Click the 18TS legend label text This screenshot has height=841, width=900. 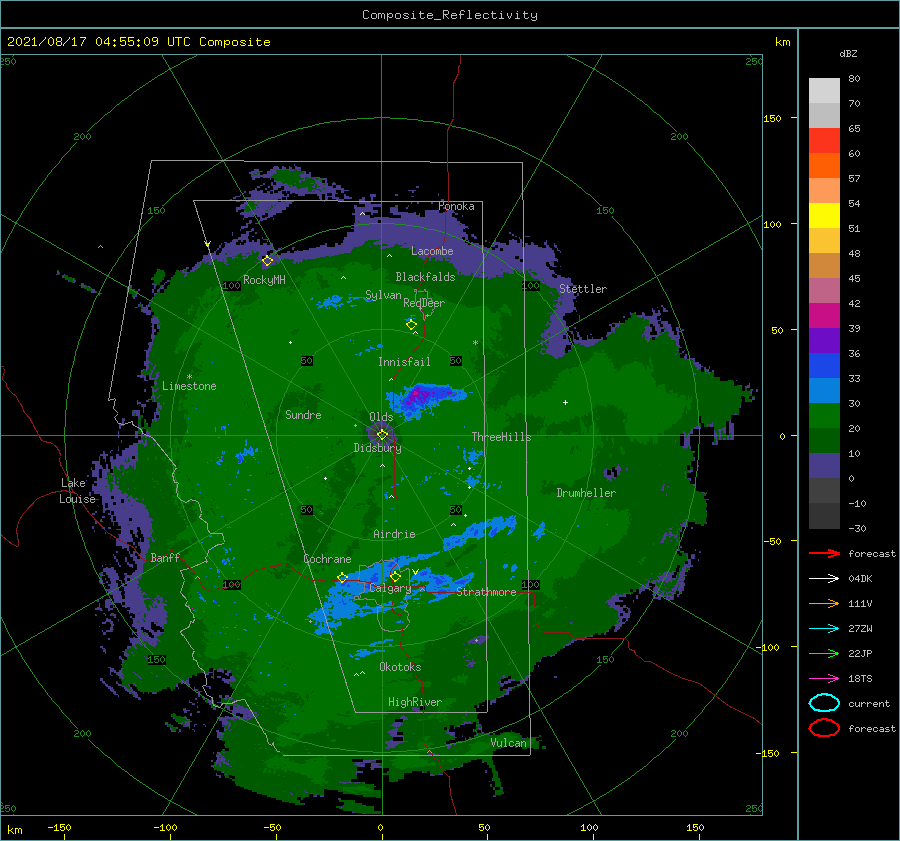[x=860, y=679]
